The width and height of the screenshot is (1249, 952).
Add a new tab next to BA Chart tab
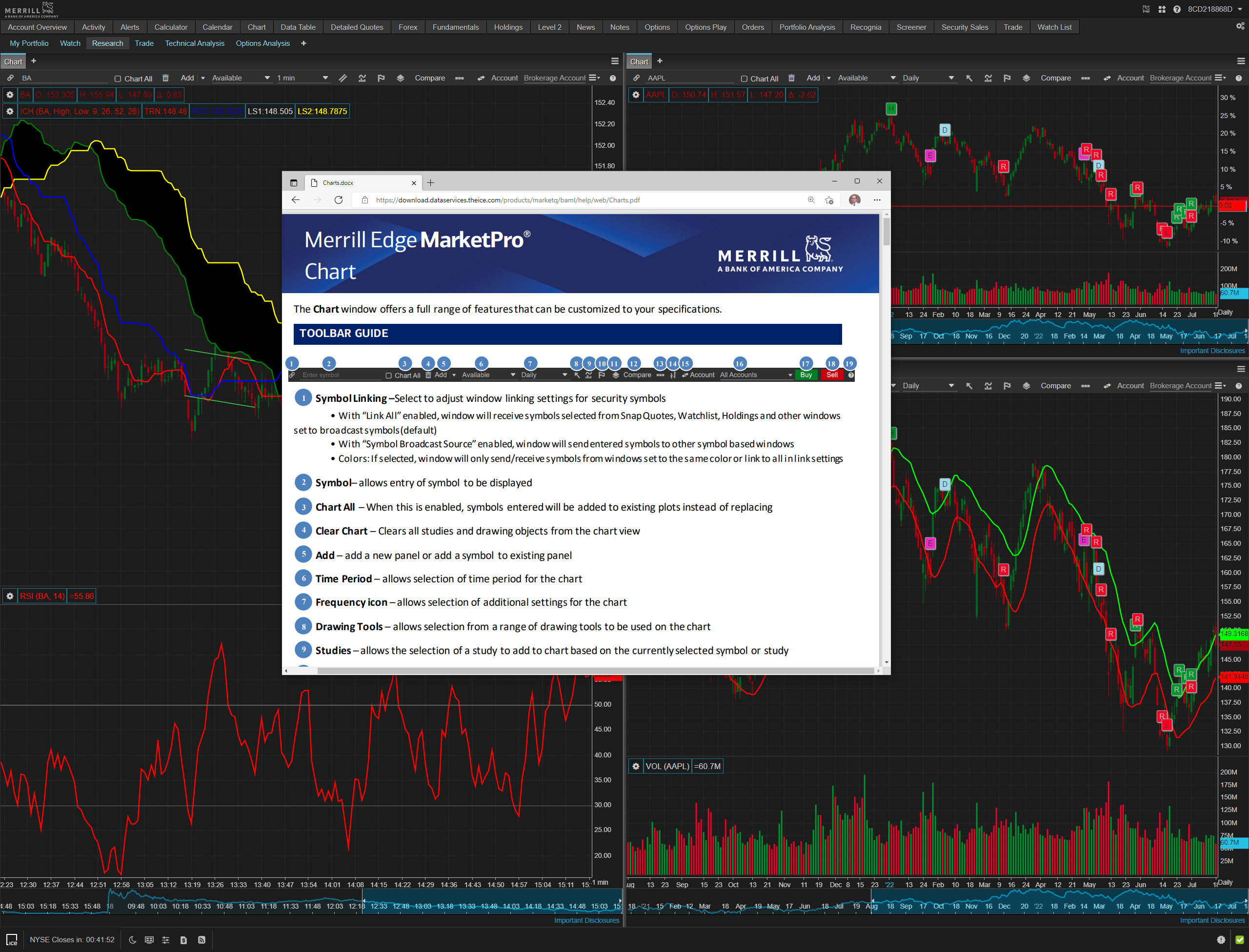pyautogui.click(x=34, y=61)
